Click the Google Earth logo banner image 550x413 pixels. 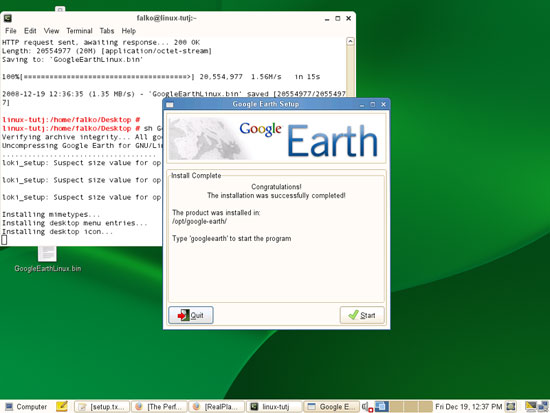tap(276, 139)
